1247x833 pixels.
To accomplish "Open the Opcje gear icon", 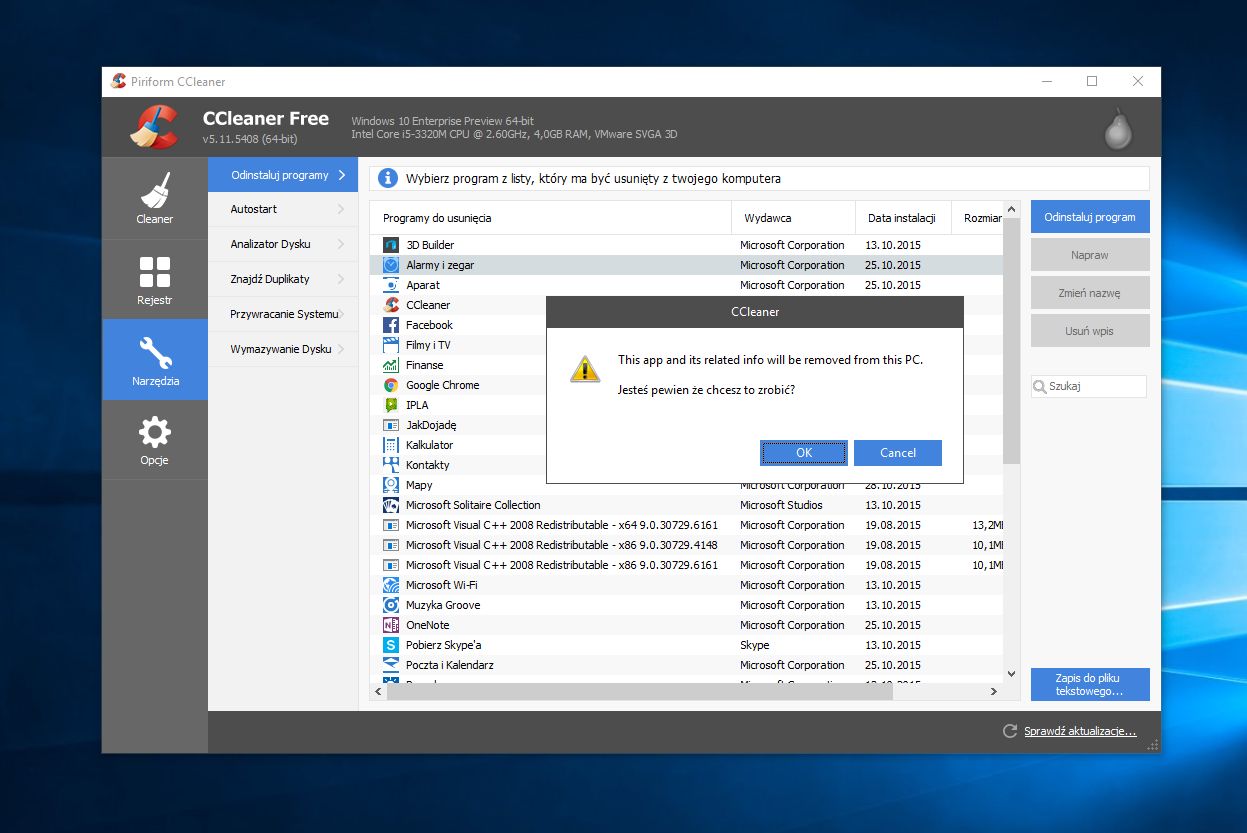I will pos(155,433).
